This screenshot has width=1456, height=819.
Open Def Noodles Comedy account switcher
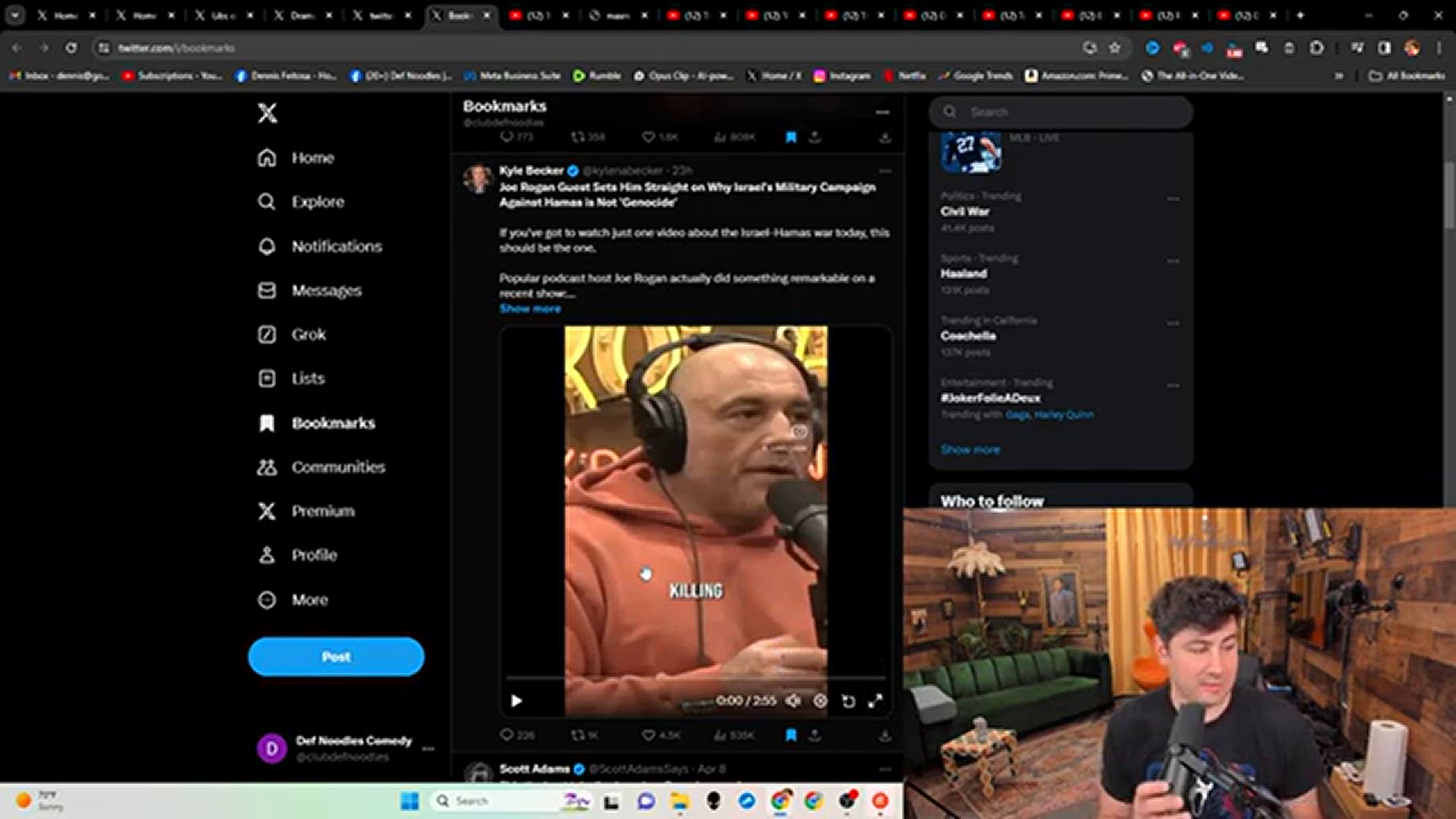(x=346, y=748)
